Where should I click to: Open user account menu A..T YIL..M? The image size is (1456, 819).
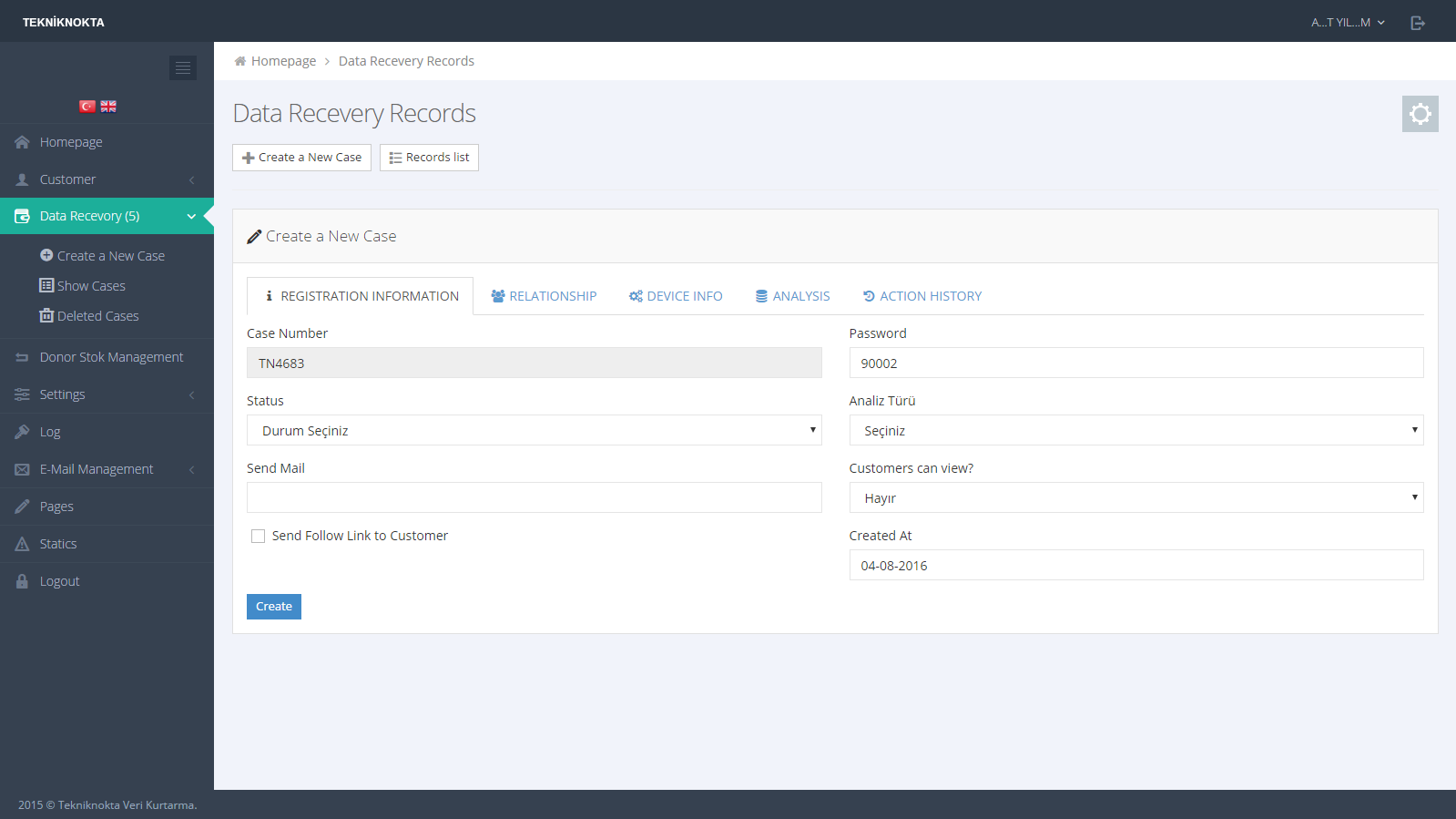pos(1347,23)
